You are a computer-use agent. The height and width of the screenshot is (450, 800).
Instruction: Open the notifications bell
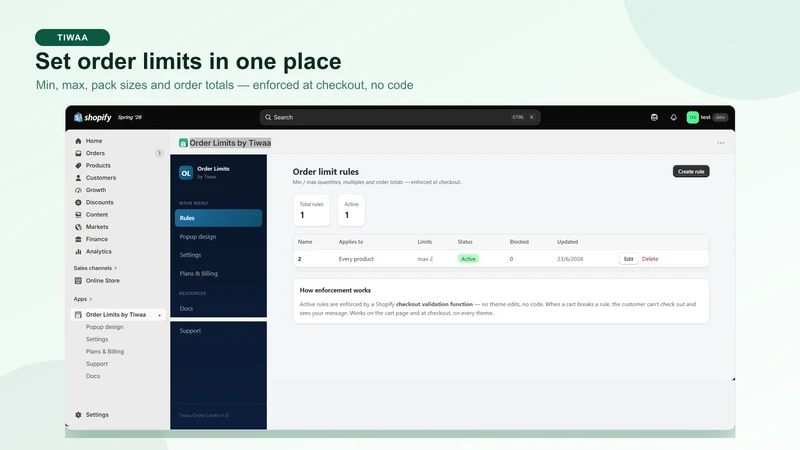pyautogui.click(x=673, y=117)
